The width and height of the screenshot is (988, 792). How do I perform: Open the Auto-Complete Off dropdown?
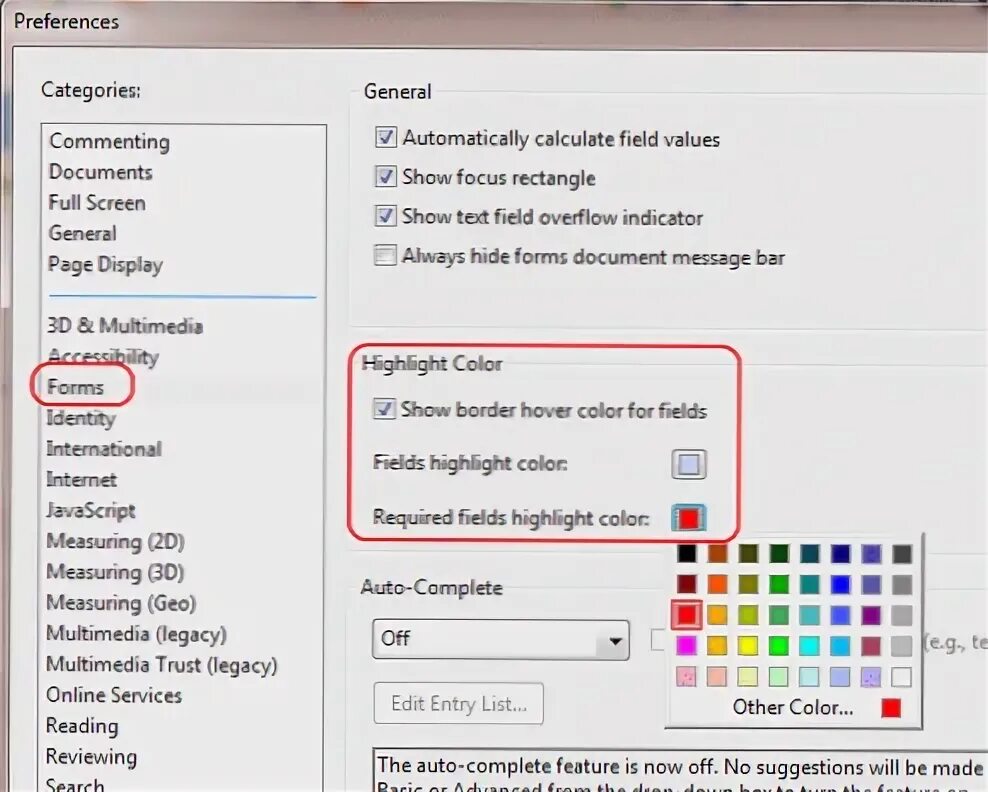(501, 640)
